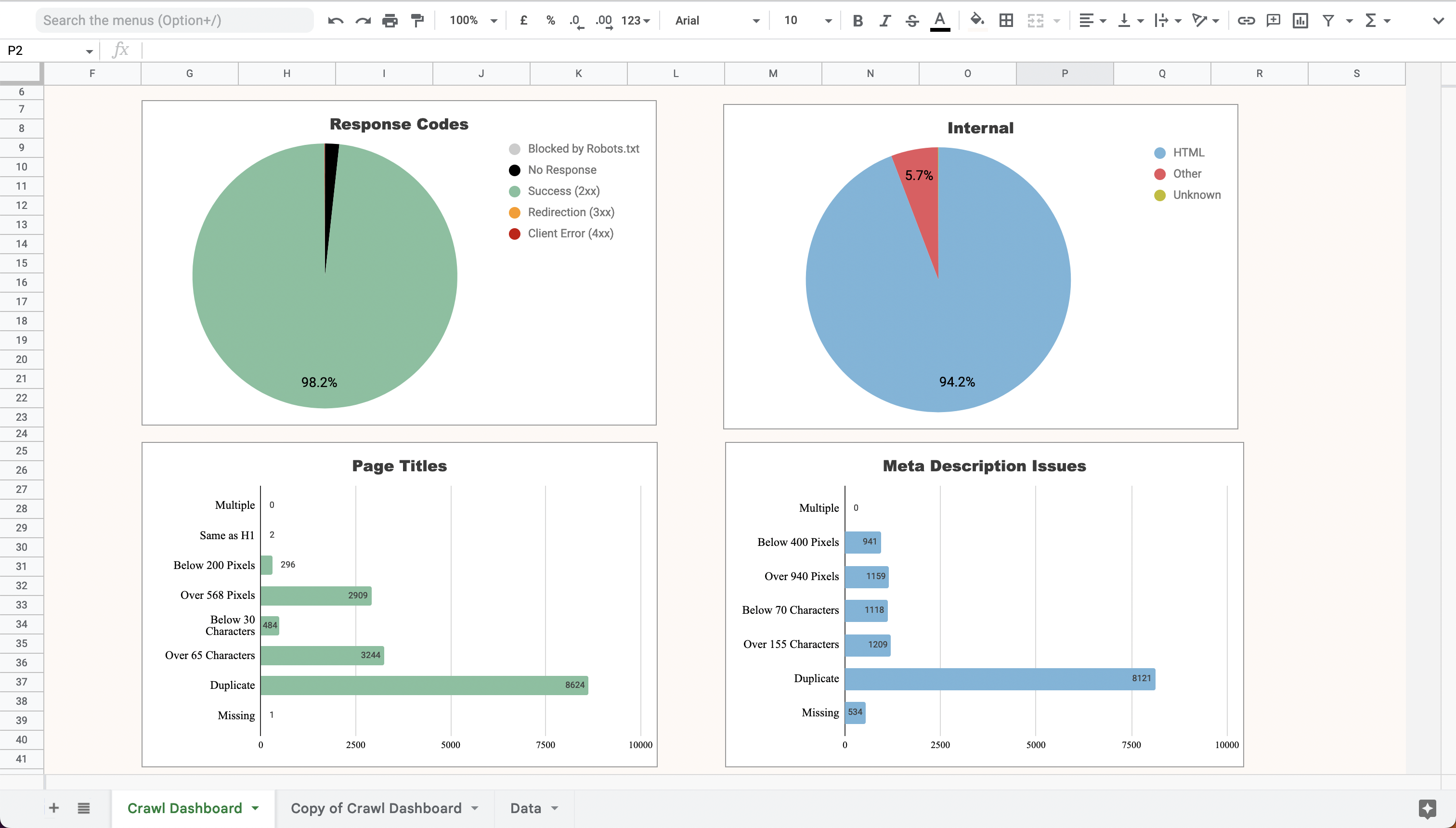Viewport: 1456px width, 828px height.
Task: Format selection as currency
Action: pos(523,21)
